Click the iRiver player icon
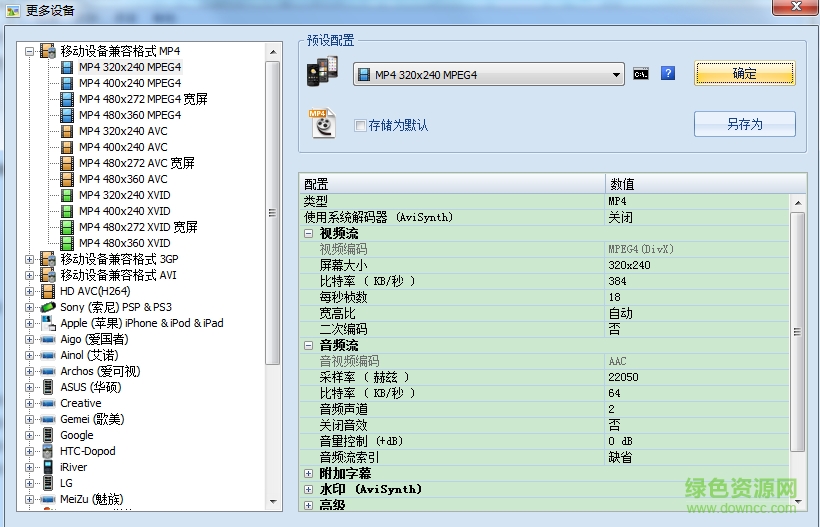 click(x=48, y=467)
